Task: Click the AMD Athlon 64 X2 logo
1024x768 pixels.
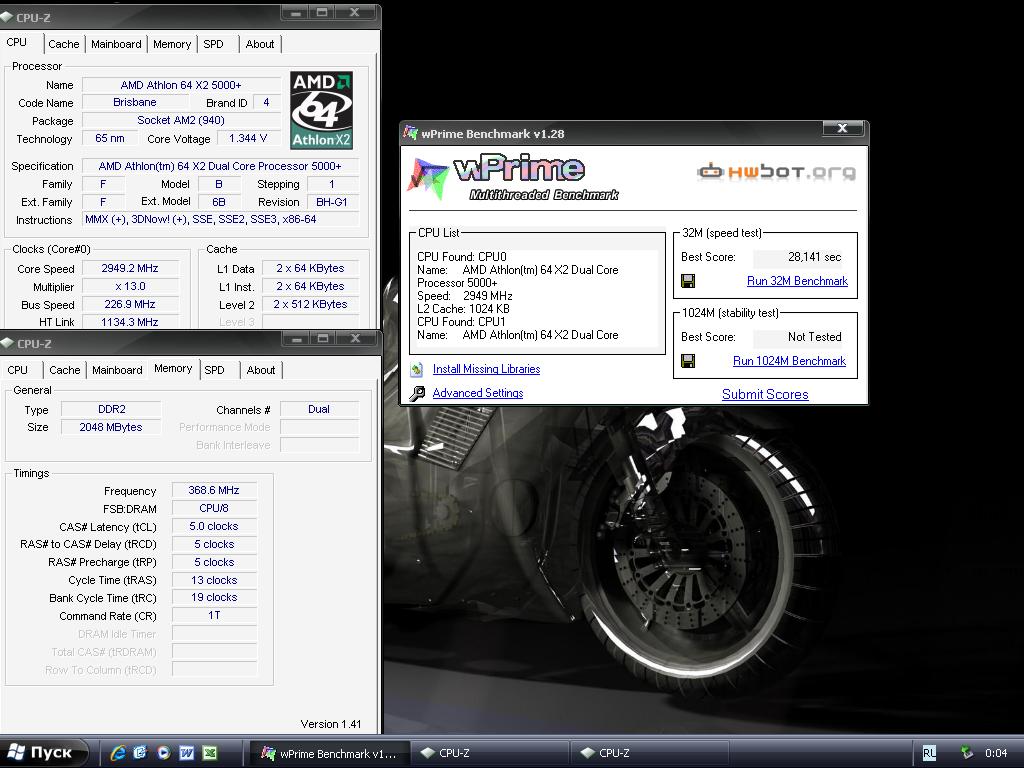Action: [x=321, y=110]
